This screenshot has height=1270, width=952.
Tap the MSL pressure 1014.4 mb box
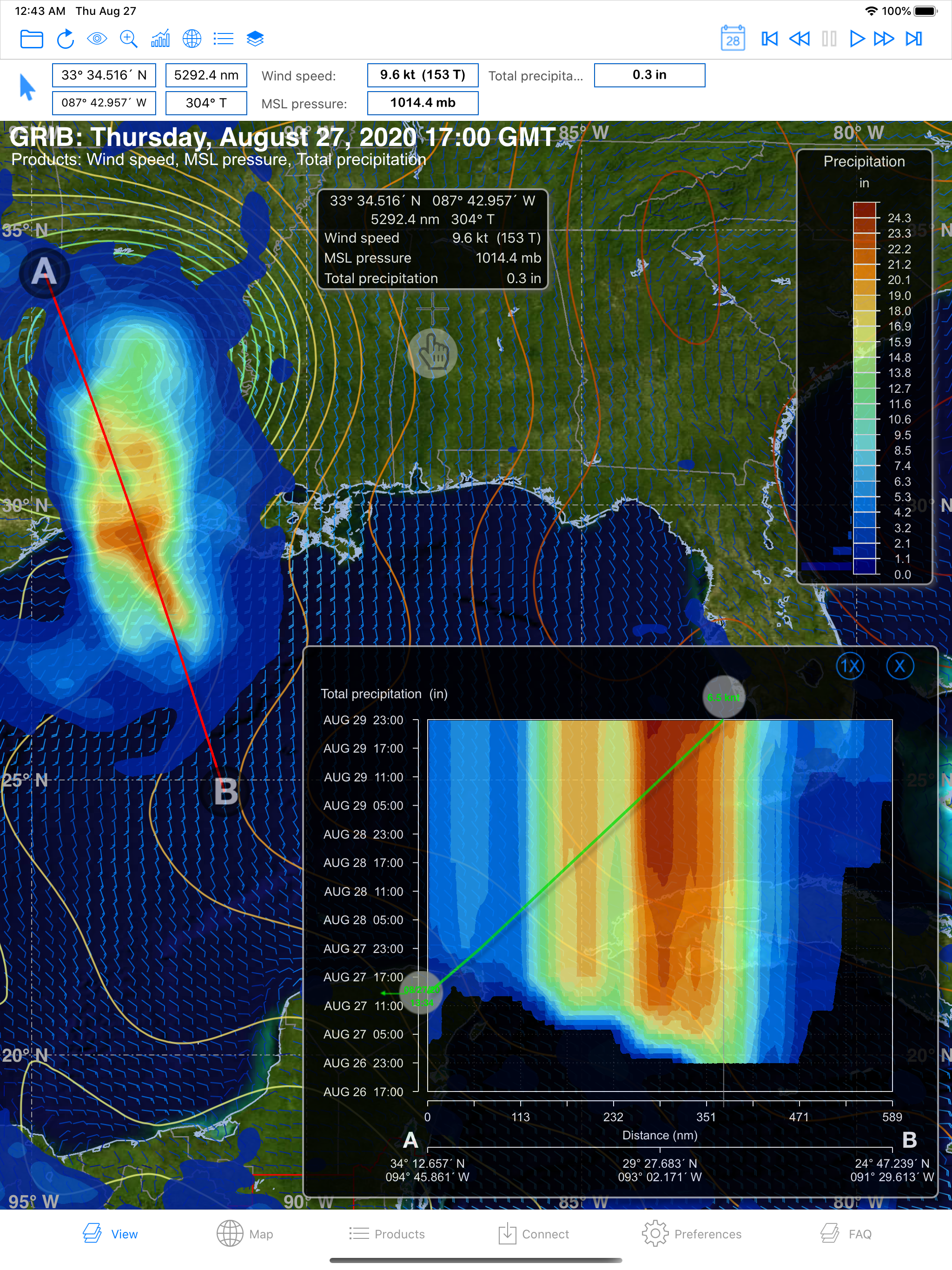423,103
